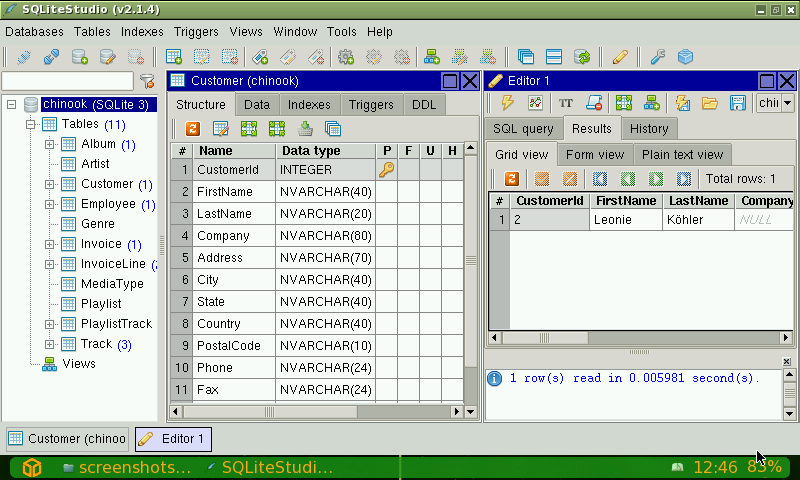
Task: Click the clear history scroll icon
Action: click(x=594, y=103)
